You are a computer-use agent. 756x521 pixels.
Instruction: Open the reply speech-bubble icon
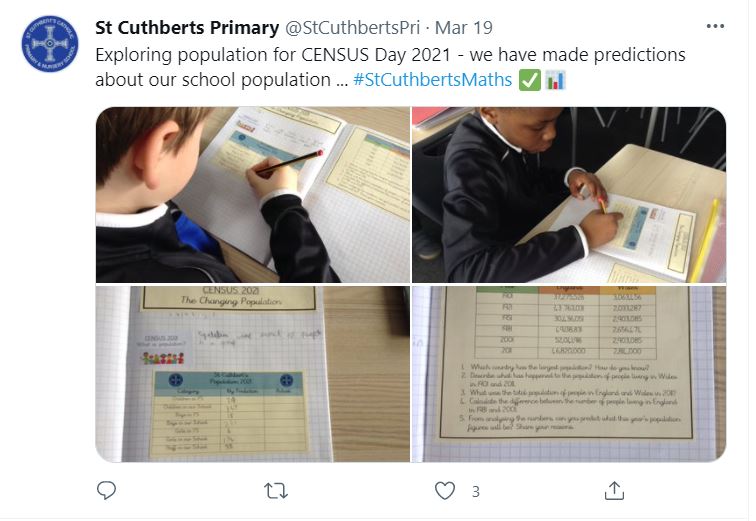[x=106, y=490]
